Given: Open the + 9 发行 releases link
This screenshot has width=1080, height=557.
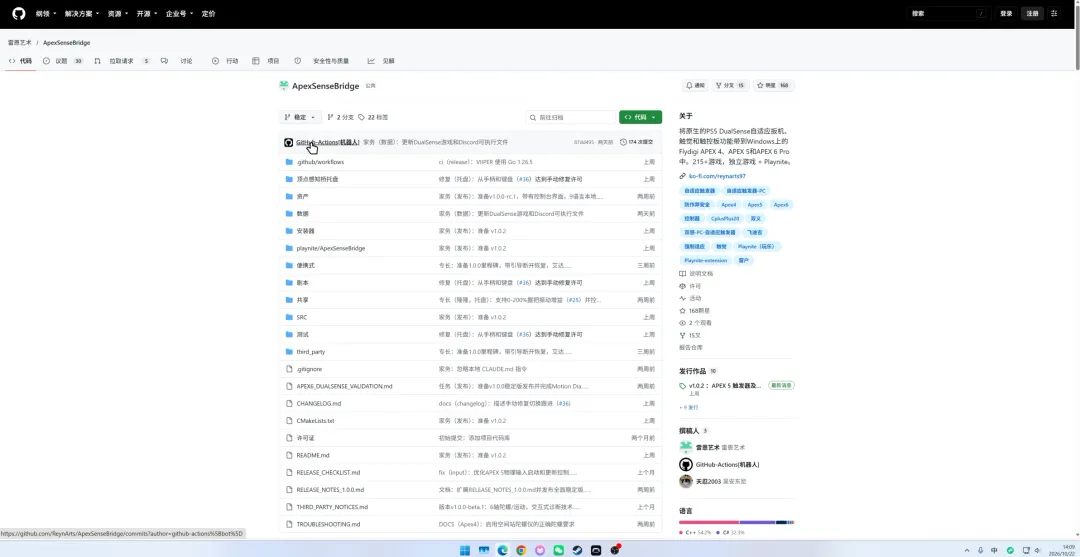Looking at the screenshot, I should pyautogui.click(x=688, y=407).
